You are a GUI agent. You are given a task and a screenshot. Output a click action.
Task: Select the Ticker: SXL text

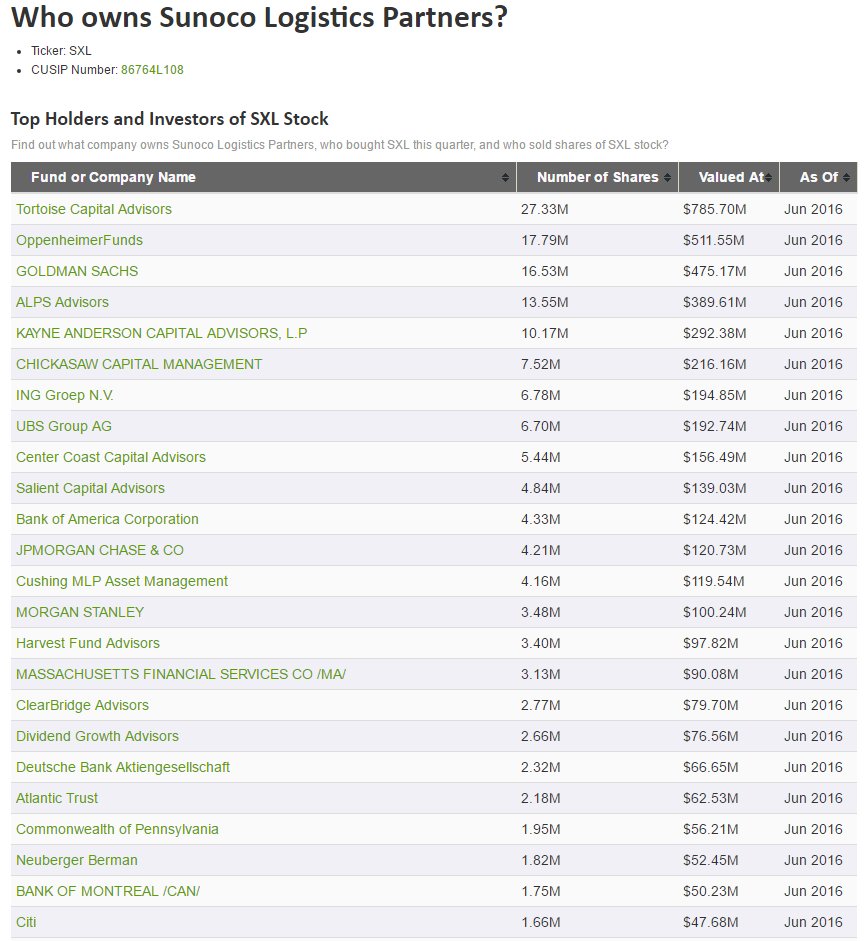61,50
